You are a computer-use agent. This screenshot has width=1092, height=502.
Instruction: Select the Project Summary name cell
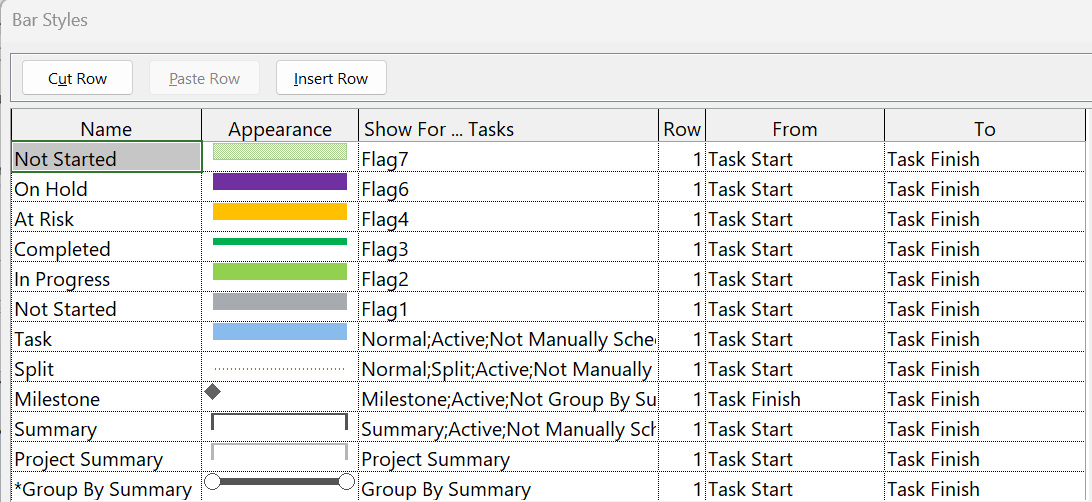pos(107,458)
